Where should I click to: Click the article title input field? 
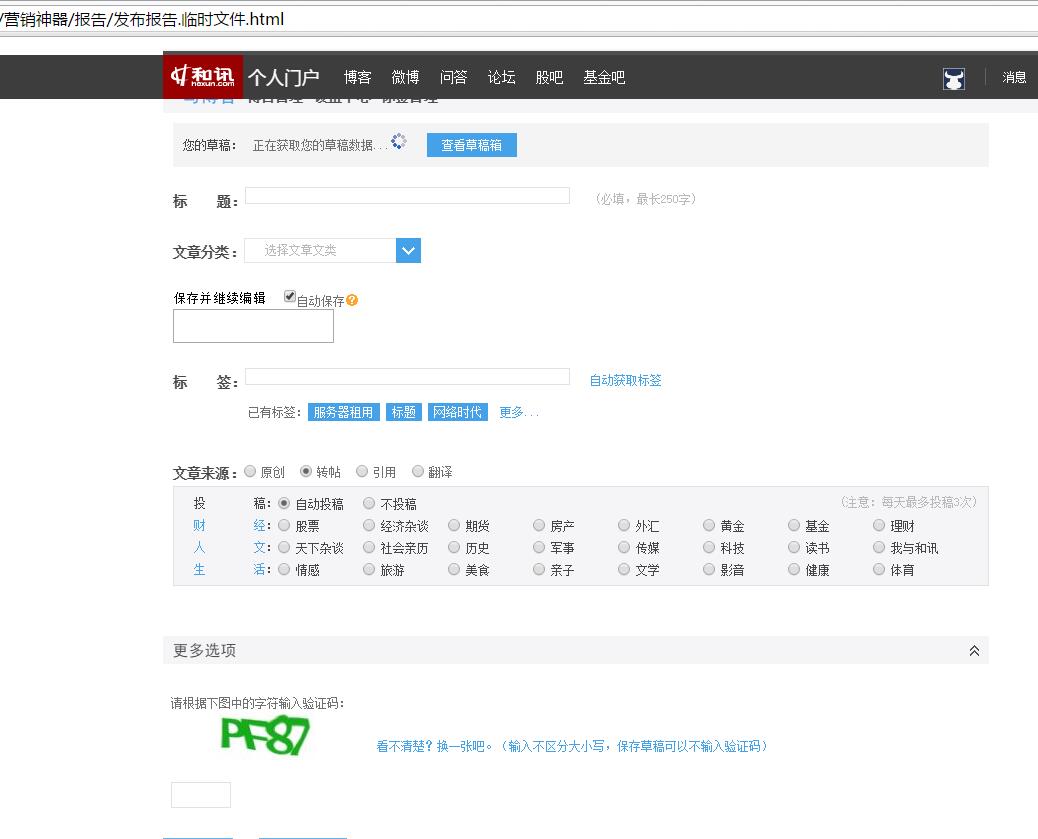coord(407,197)
